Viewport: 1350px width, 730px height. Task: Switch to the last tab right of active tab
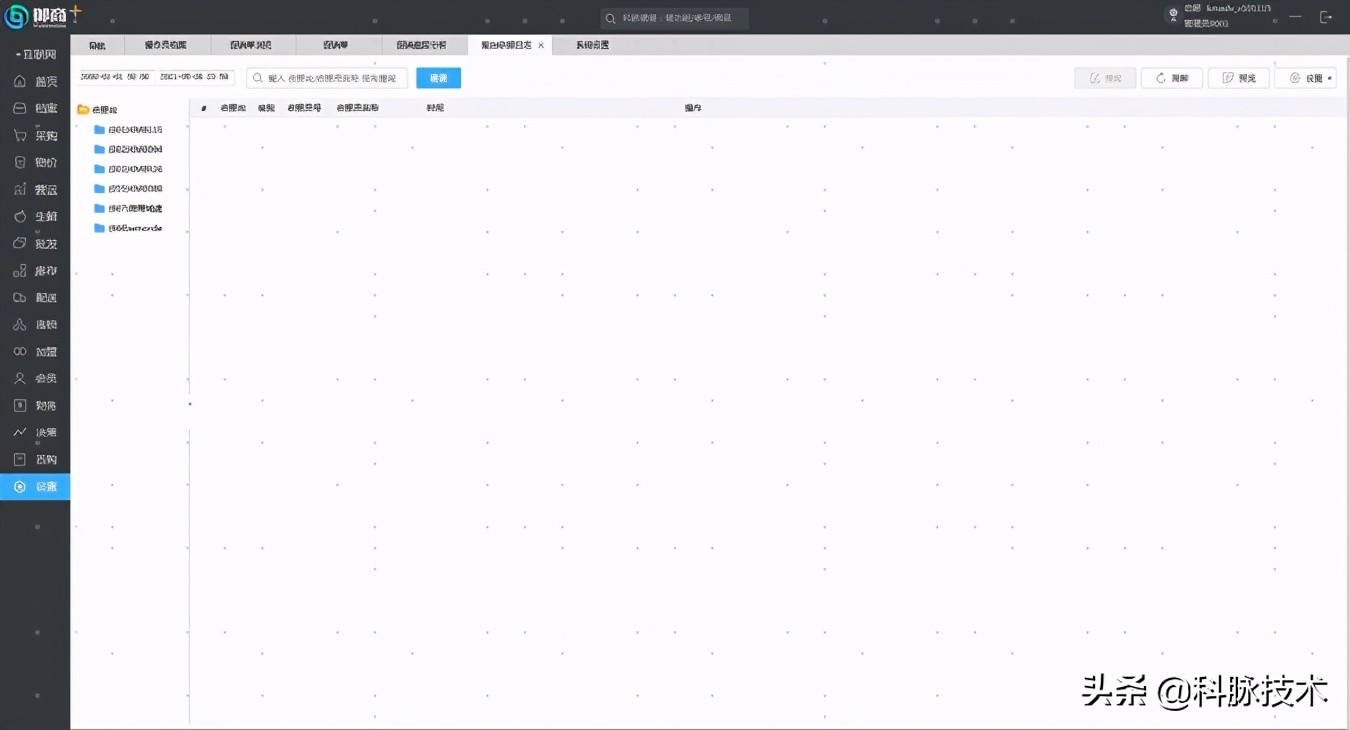[592, 45]
